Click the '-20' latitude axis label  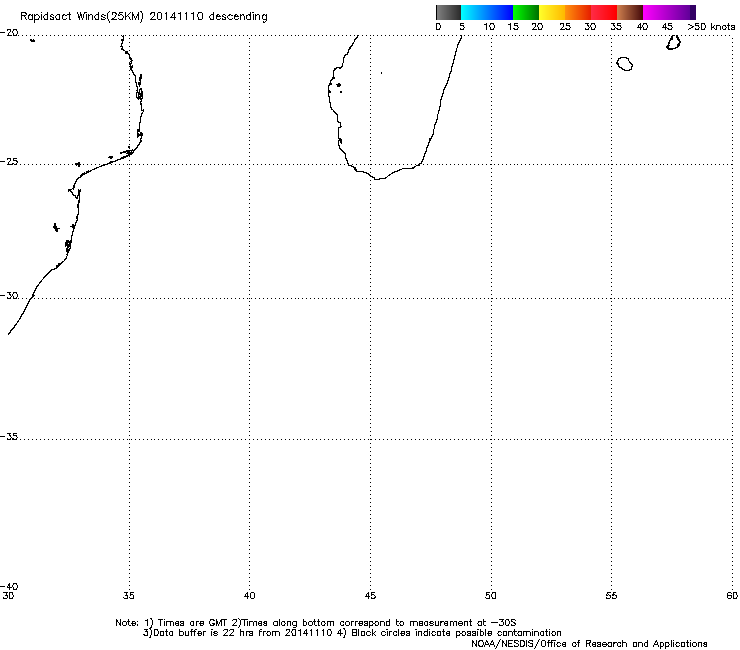pos(9,33)
